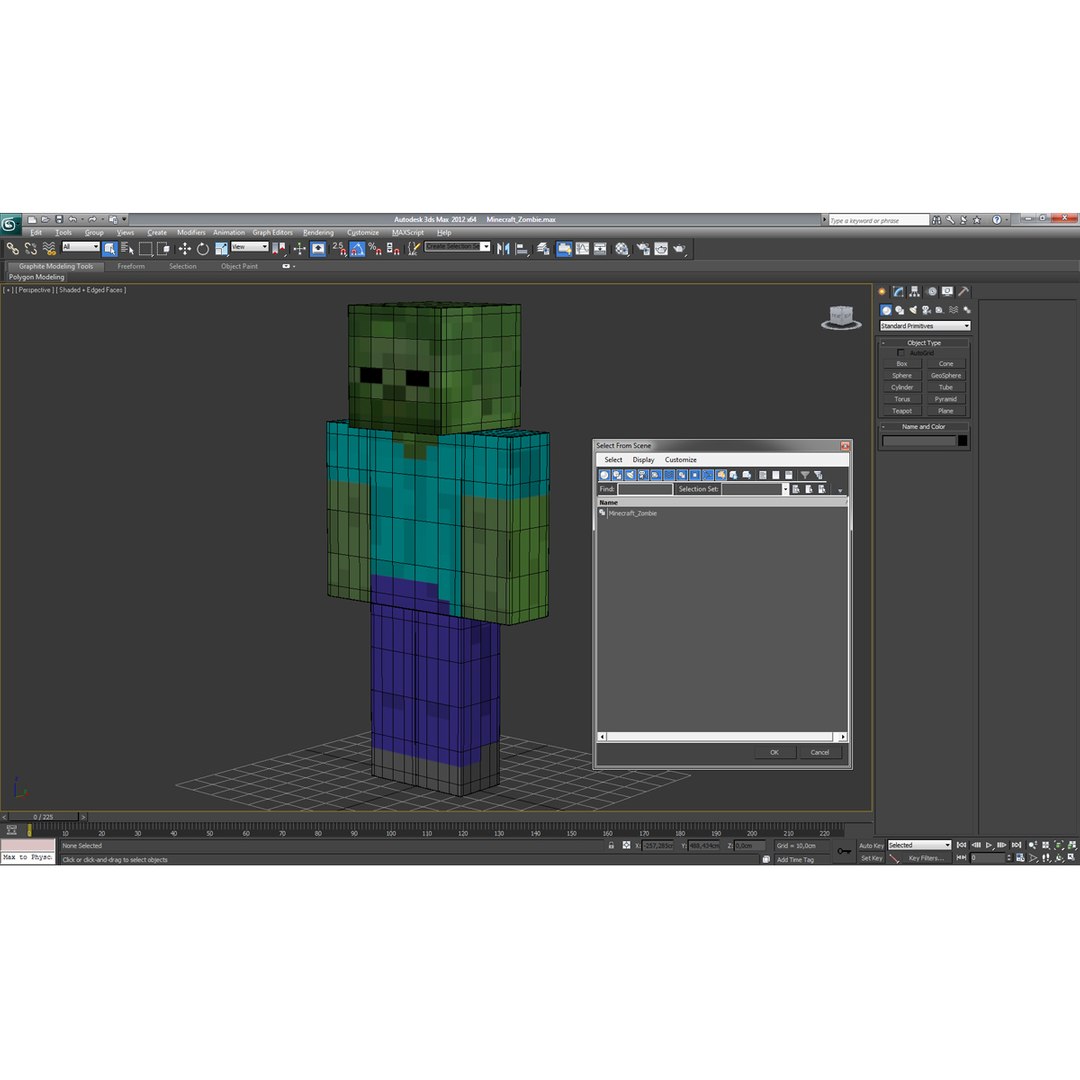The image size is (1080, 1080).
Task: Toggle the 2.5D Snaps button
Action: pos(339,249)
